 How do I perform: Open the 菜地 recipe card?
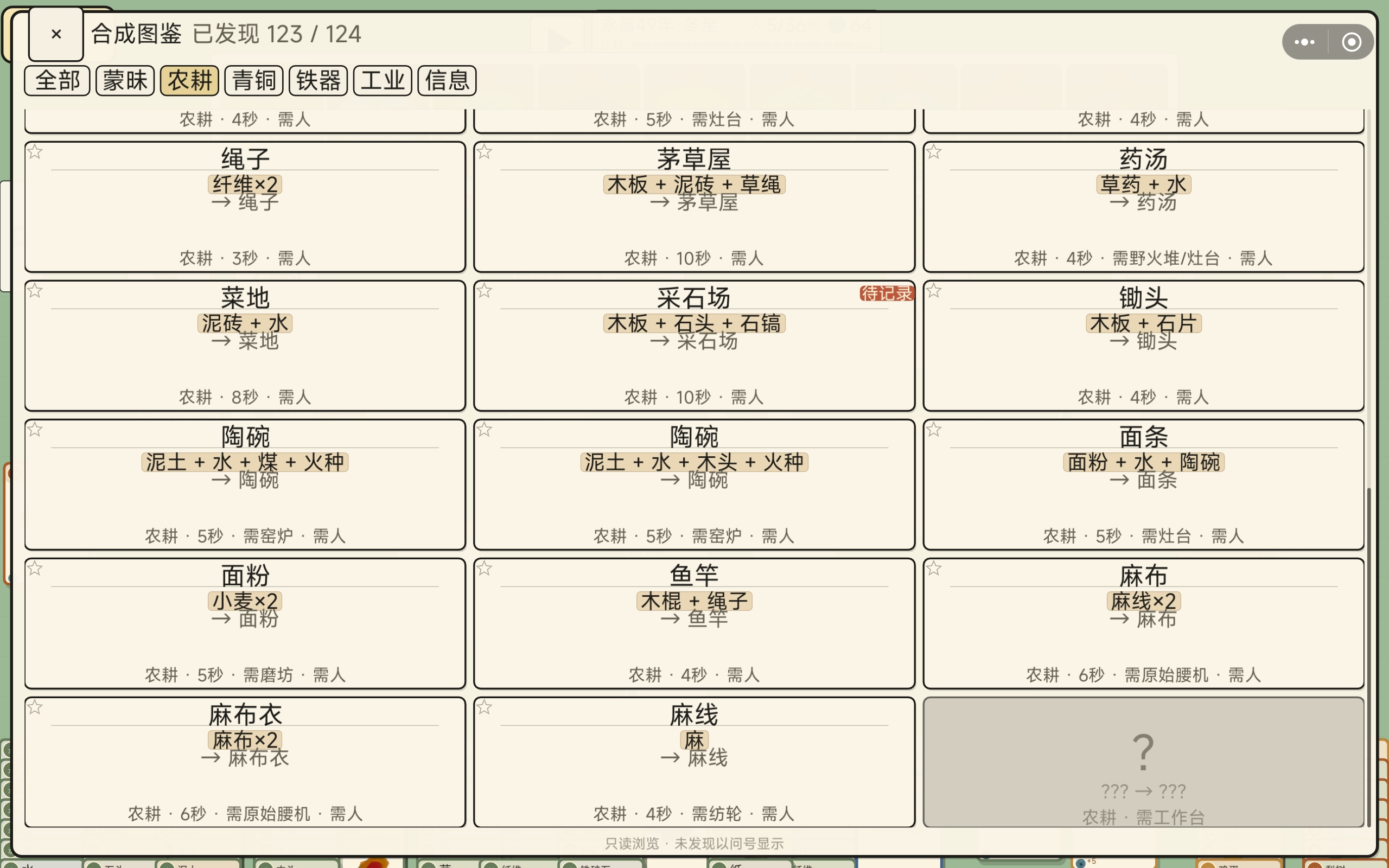tap(245, 346)
